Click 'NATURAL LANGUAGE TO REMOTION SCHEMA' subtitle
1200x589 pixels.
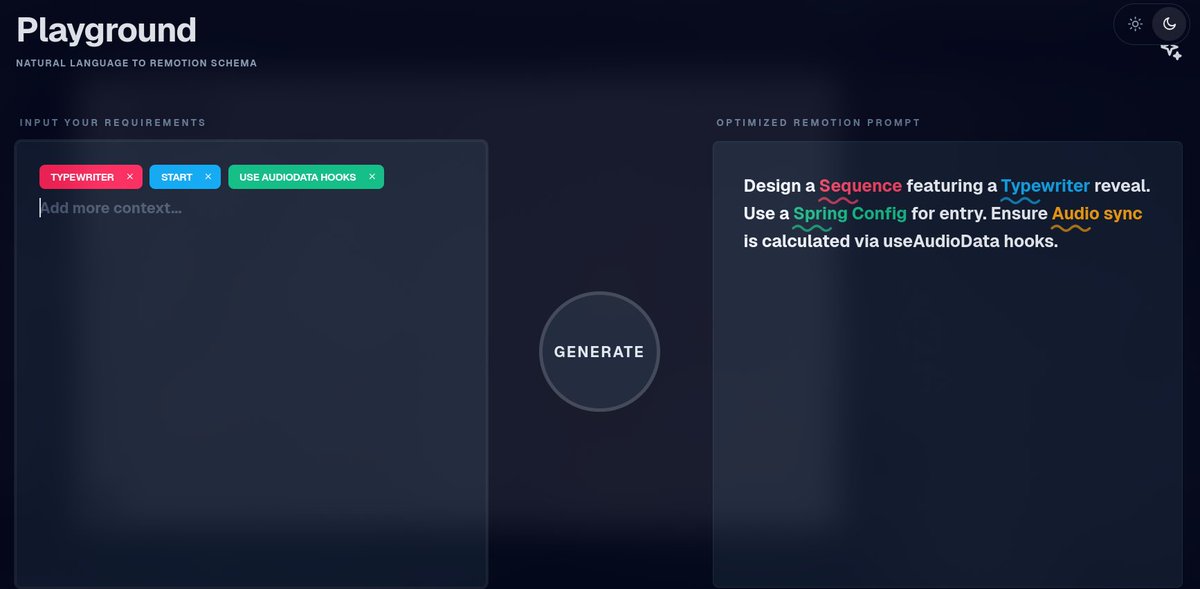136,63
